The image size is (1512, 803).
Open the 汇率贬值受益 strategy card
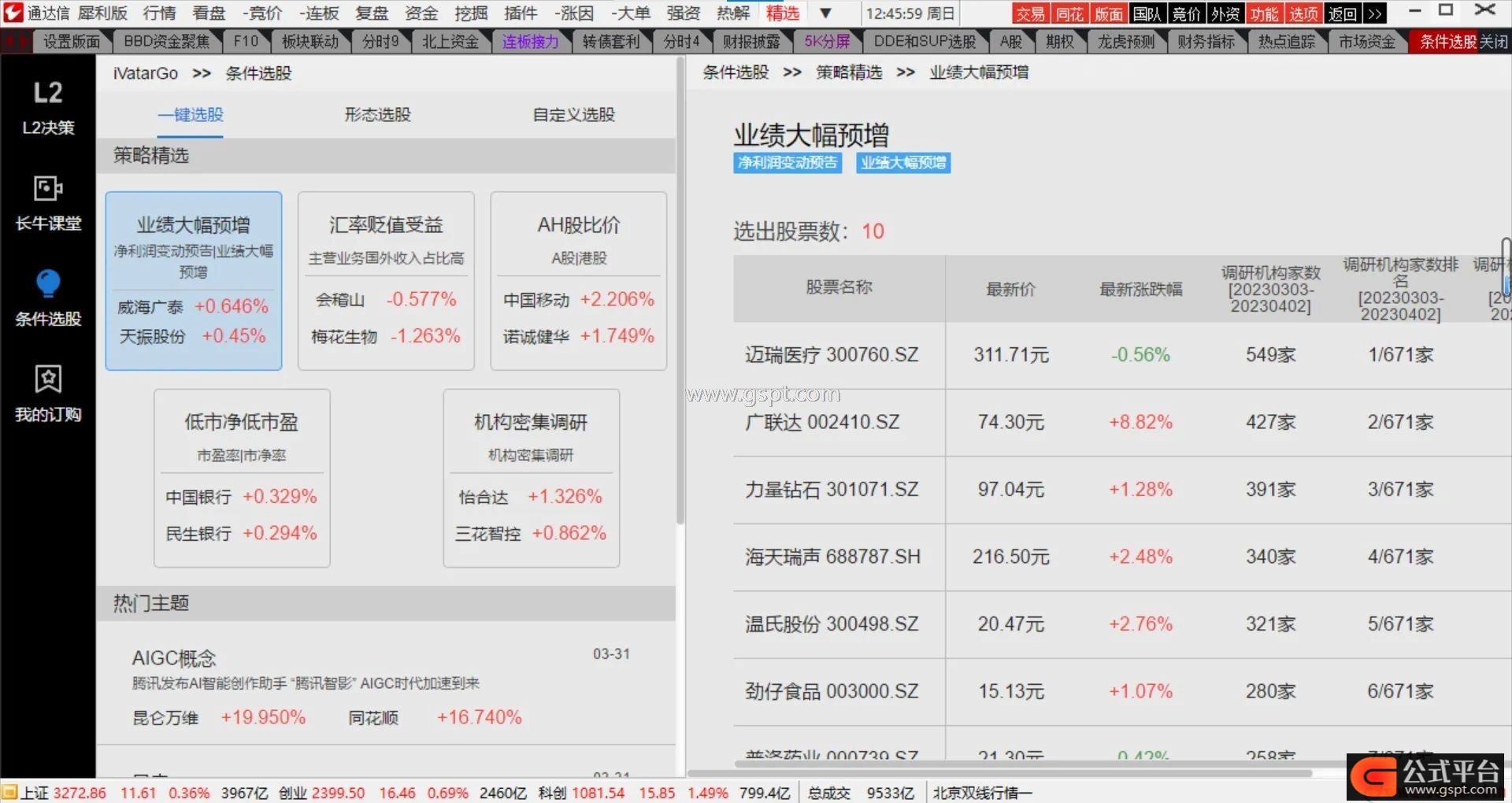pos(386,281)
